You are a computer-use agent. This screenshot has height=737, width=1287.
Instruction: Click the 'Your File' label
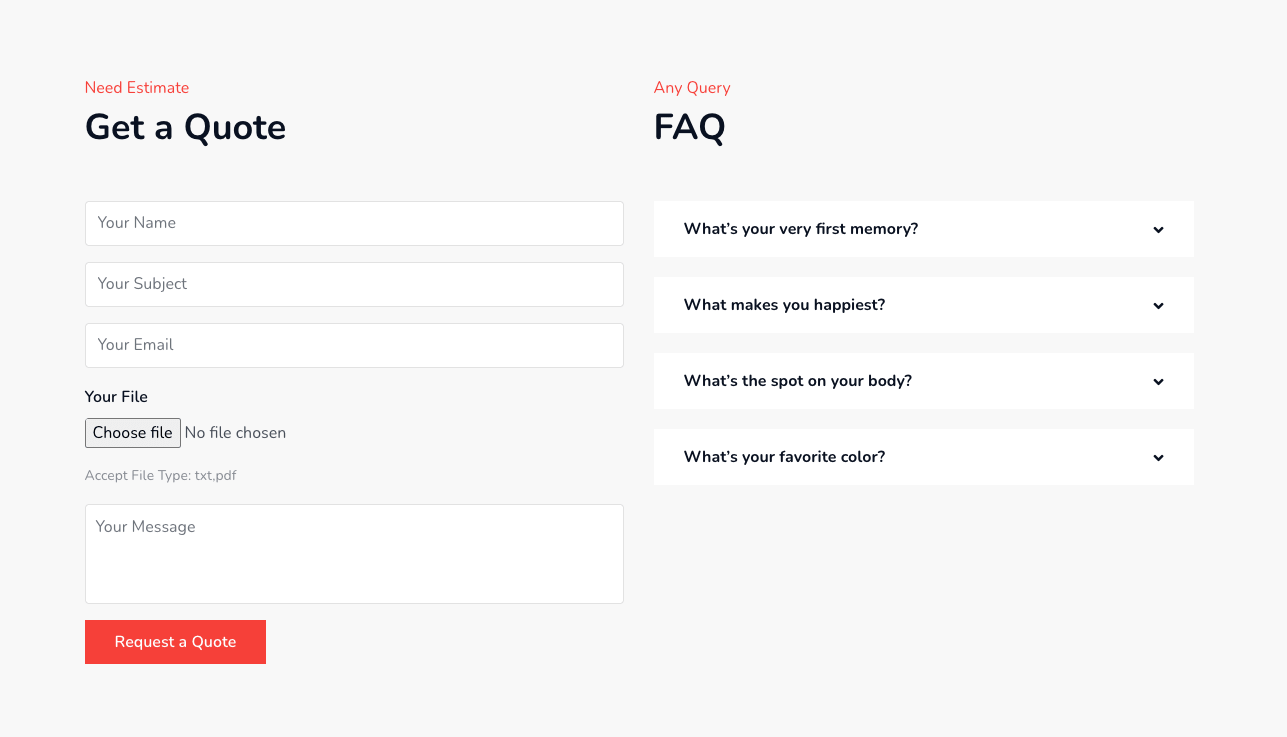[x=116, y=397]
